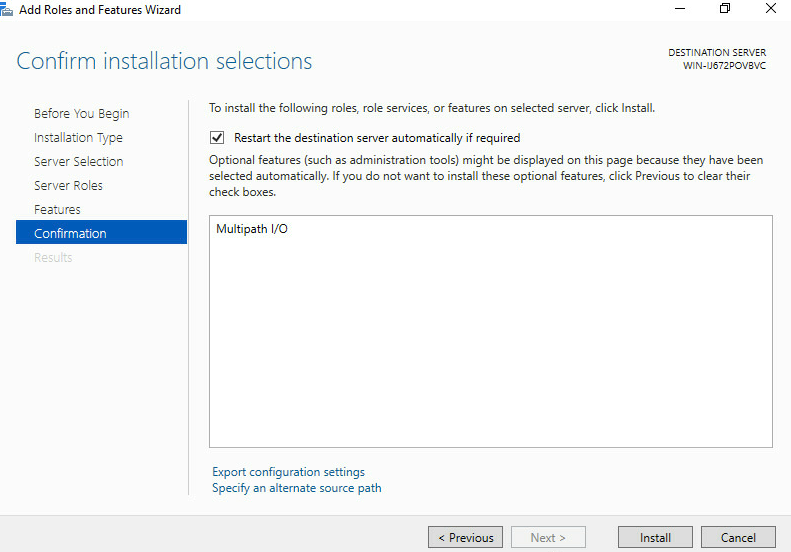
Task: Click the Results step in sidebar
Action: (x=53, y=257)
